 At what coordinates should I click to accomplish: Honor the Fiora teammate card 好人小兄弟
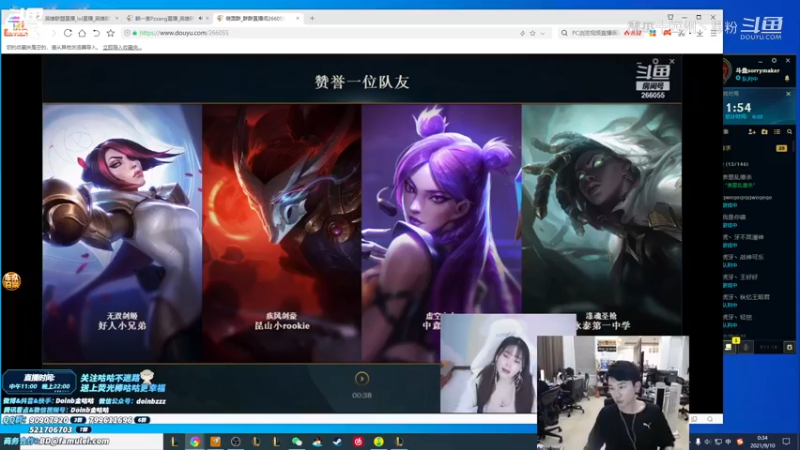[x=122, y=233]
